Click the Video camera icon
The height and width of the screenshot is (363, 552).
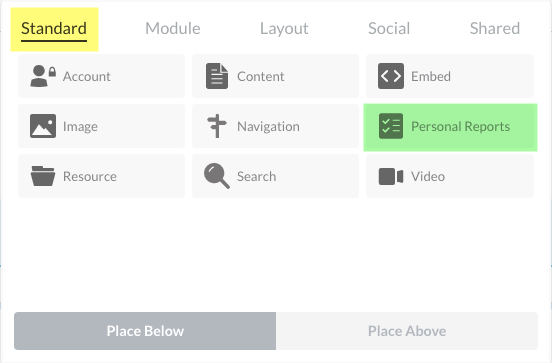[391, 176]
